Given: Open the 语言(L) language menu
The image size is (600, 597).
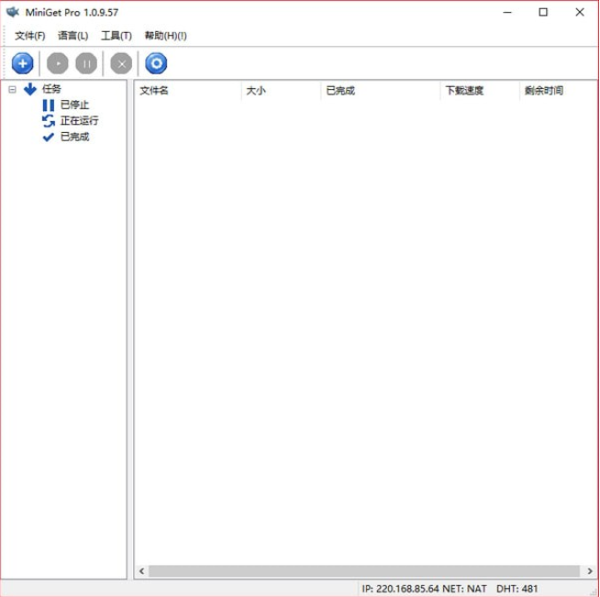Looking at the screenshot, I should coord(73,36).
